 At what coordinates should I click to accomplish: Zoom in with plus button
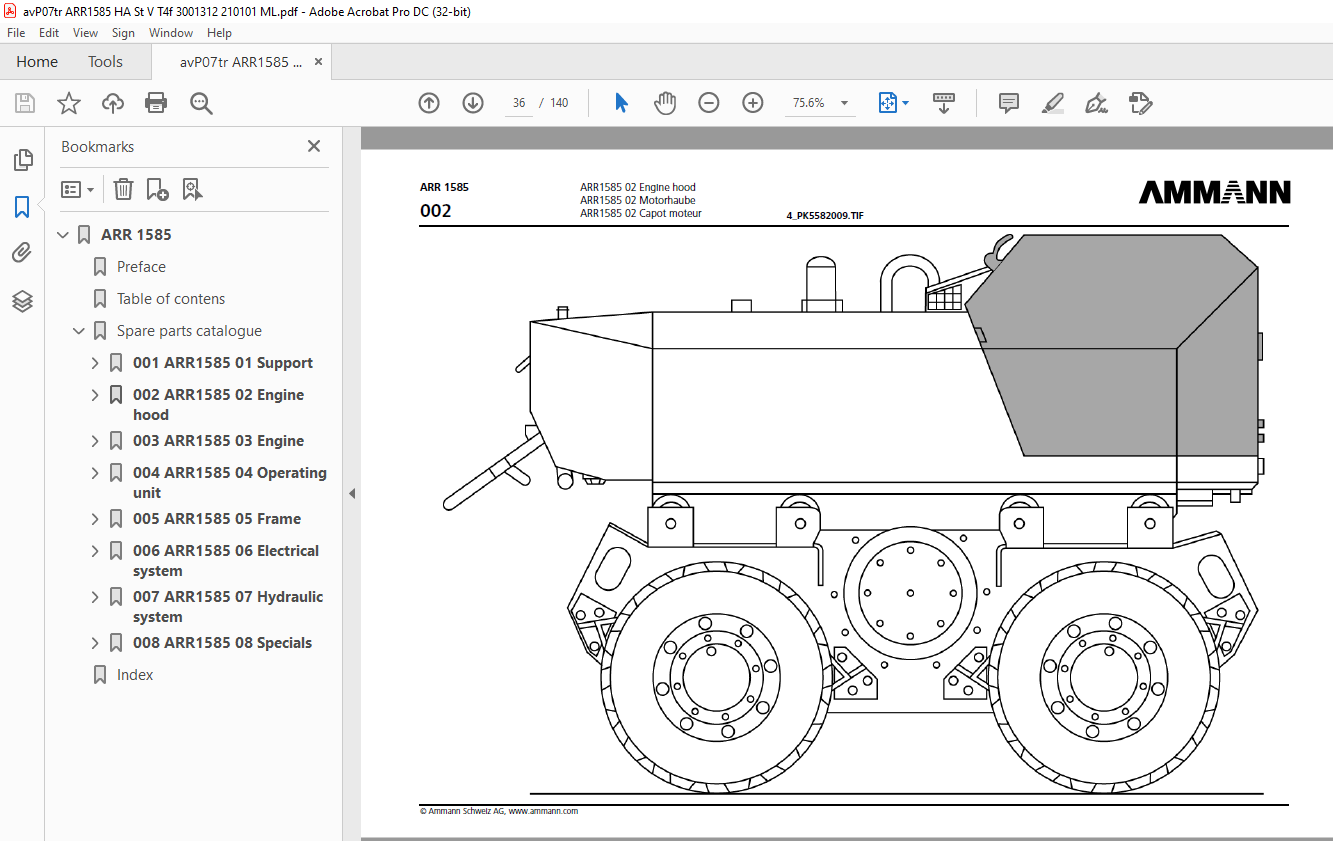pos(753,103)
